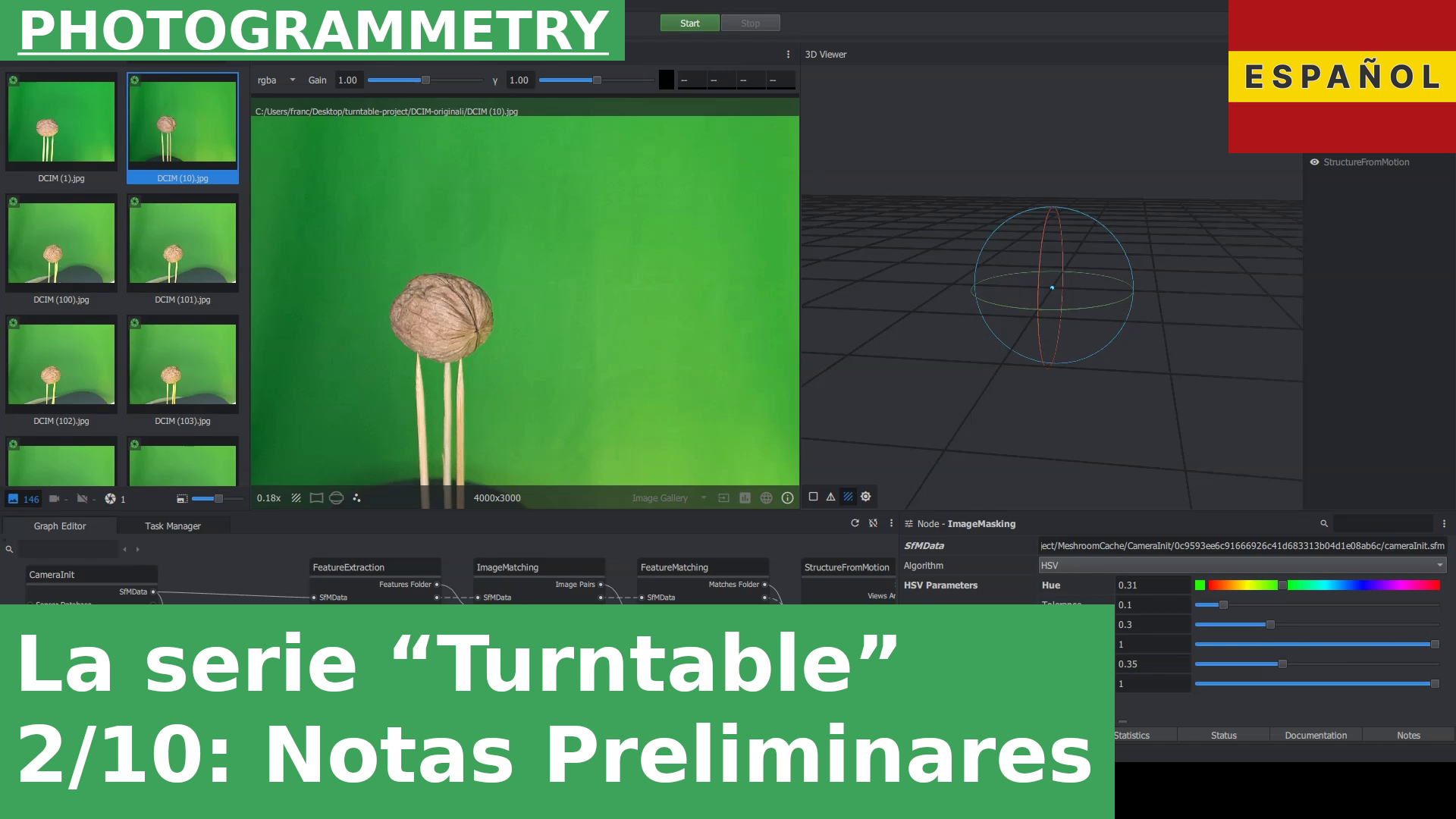1456x819 pixels.
Task: Toggle checkerboard background in image viewer
Action: (296, 498)
